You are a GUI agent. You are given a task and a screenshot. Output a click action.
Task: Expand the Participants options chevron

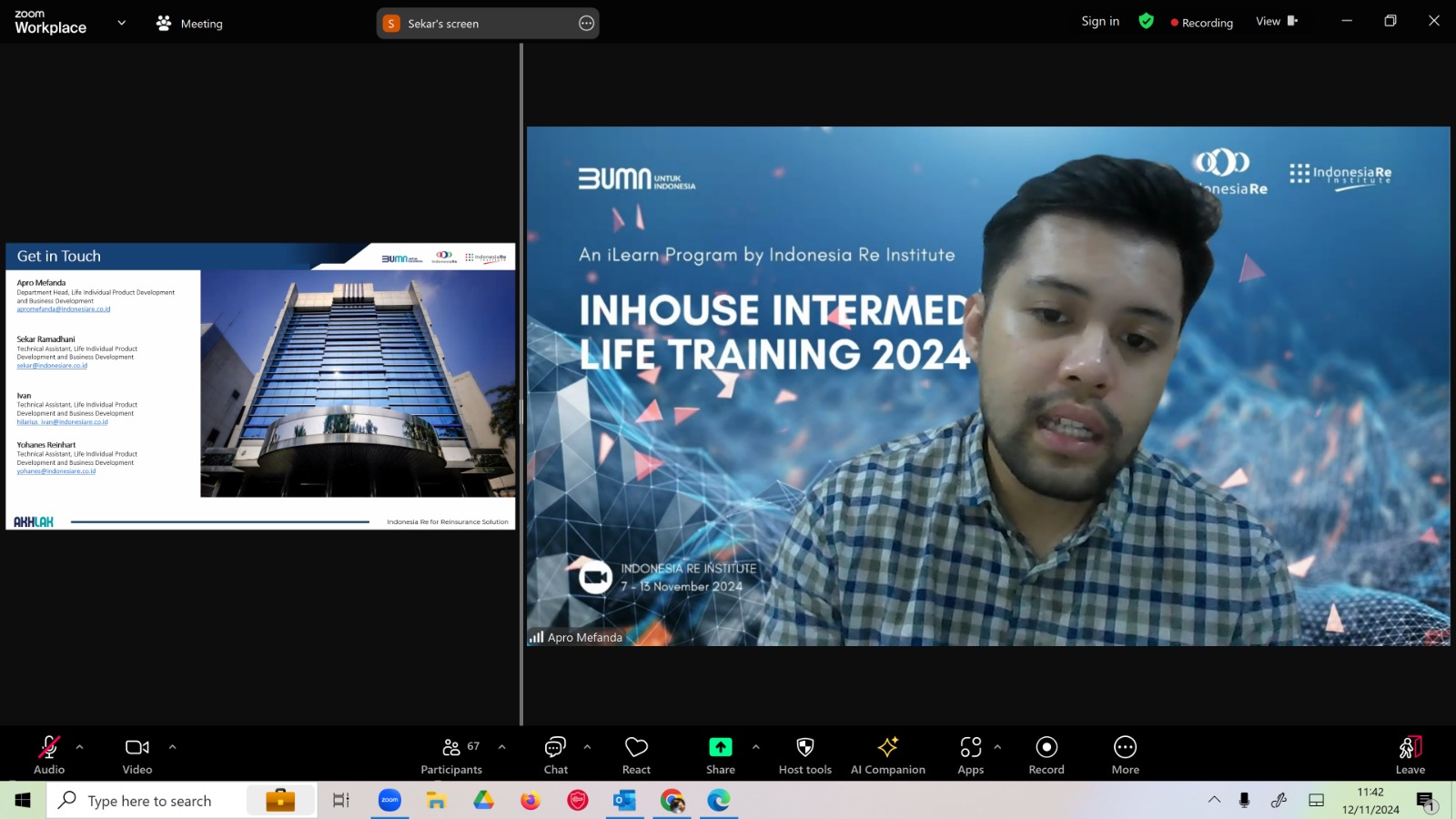[x=501, y=747]
